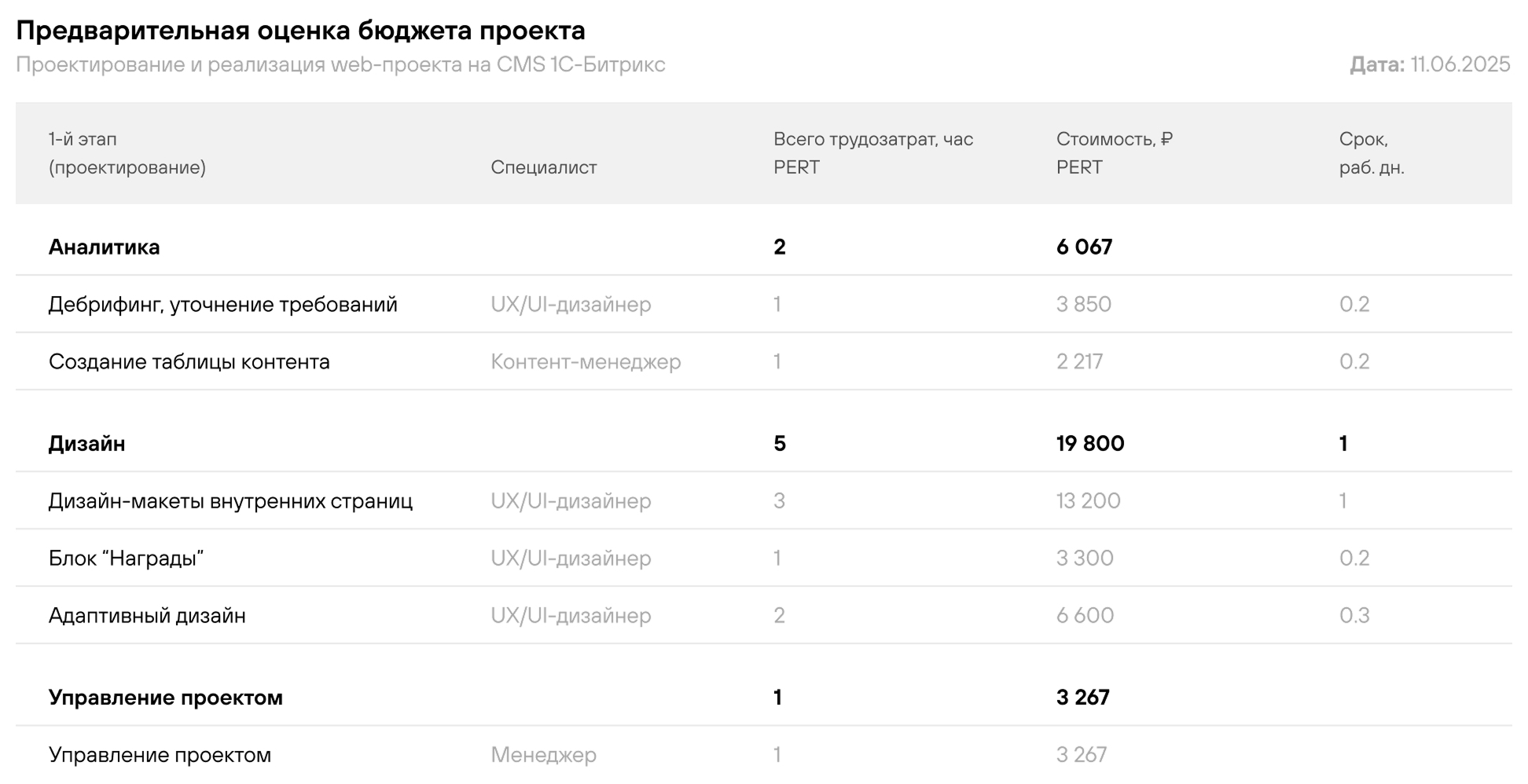Viewport: 1528px width, 784px height.
Task: Select the bold "Дизайн" section heading
Action: point(87,444)
